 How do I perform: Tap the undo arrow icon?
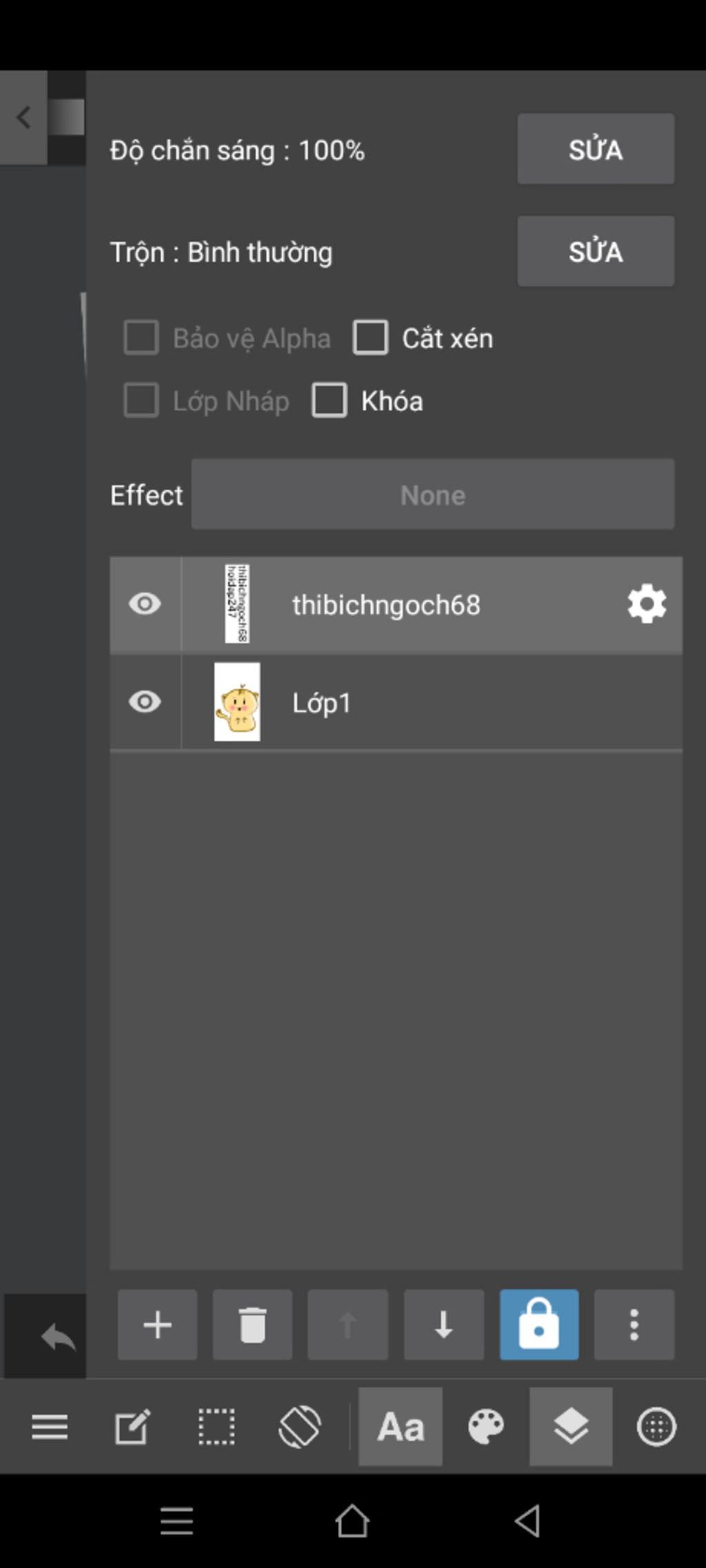coord(58,1338)
